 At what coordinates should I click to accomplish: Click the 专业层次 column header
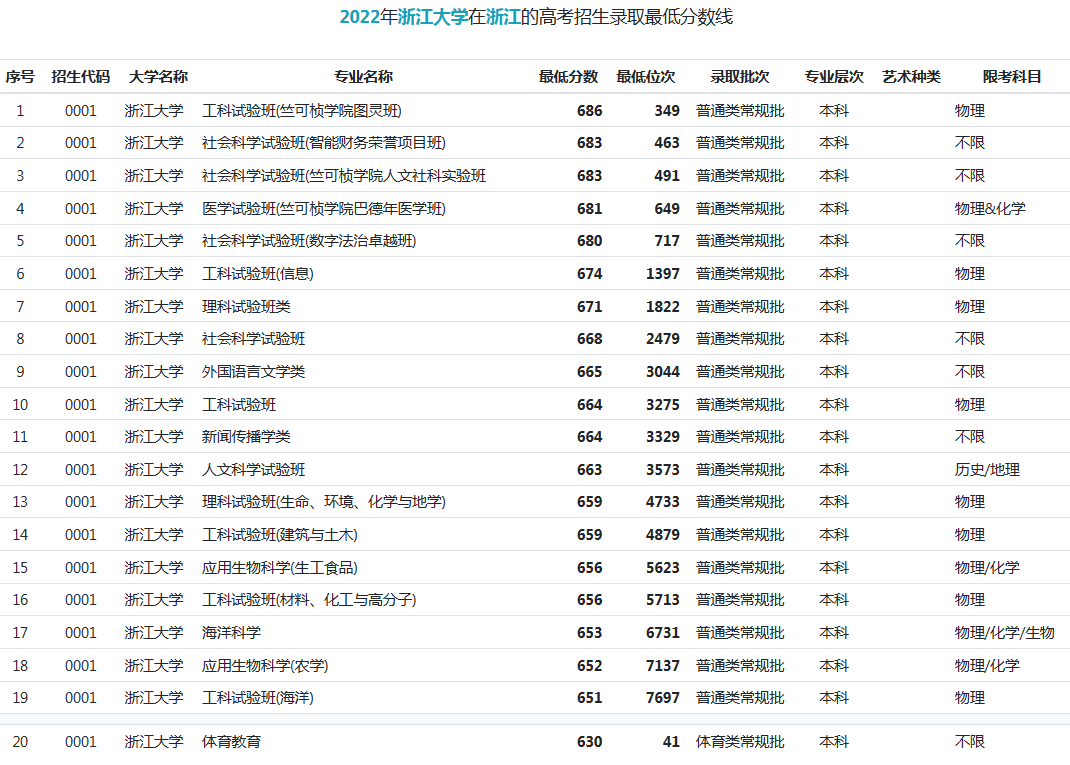834,76
